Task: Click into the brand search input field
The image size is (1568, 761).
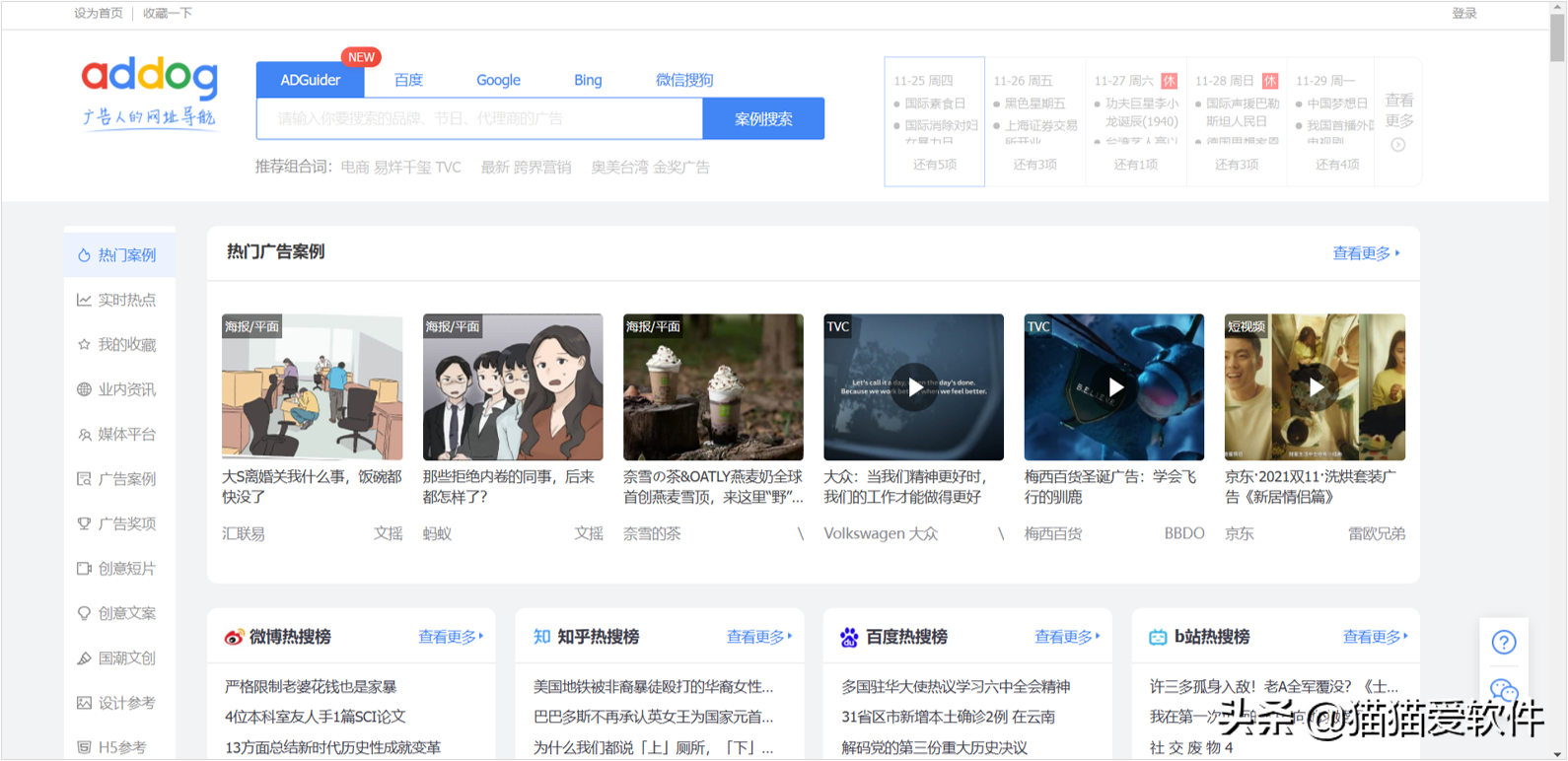Action: click(x=479, y=118)
